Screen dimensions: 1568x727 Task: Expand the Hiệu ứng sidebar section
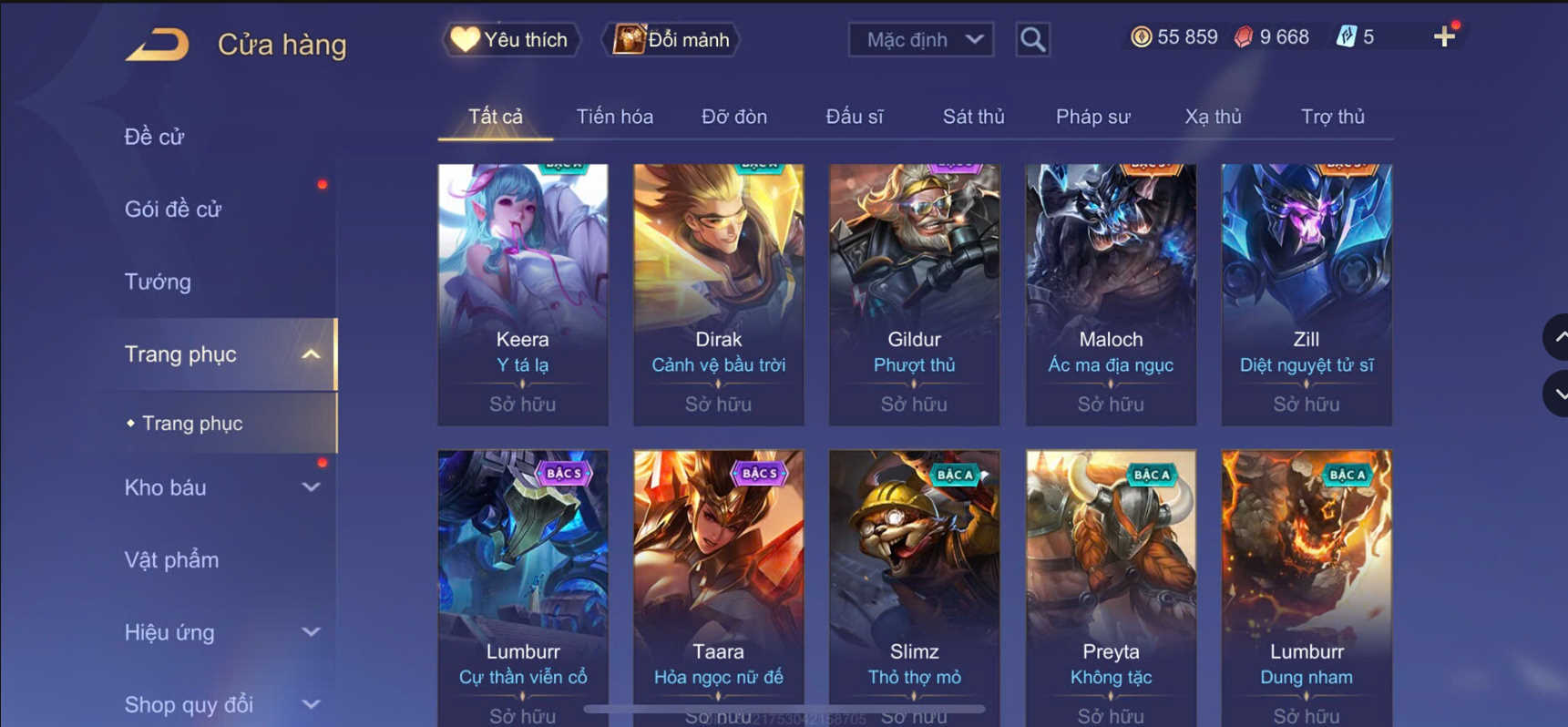pyautogui.click(x=311, y=632)
